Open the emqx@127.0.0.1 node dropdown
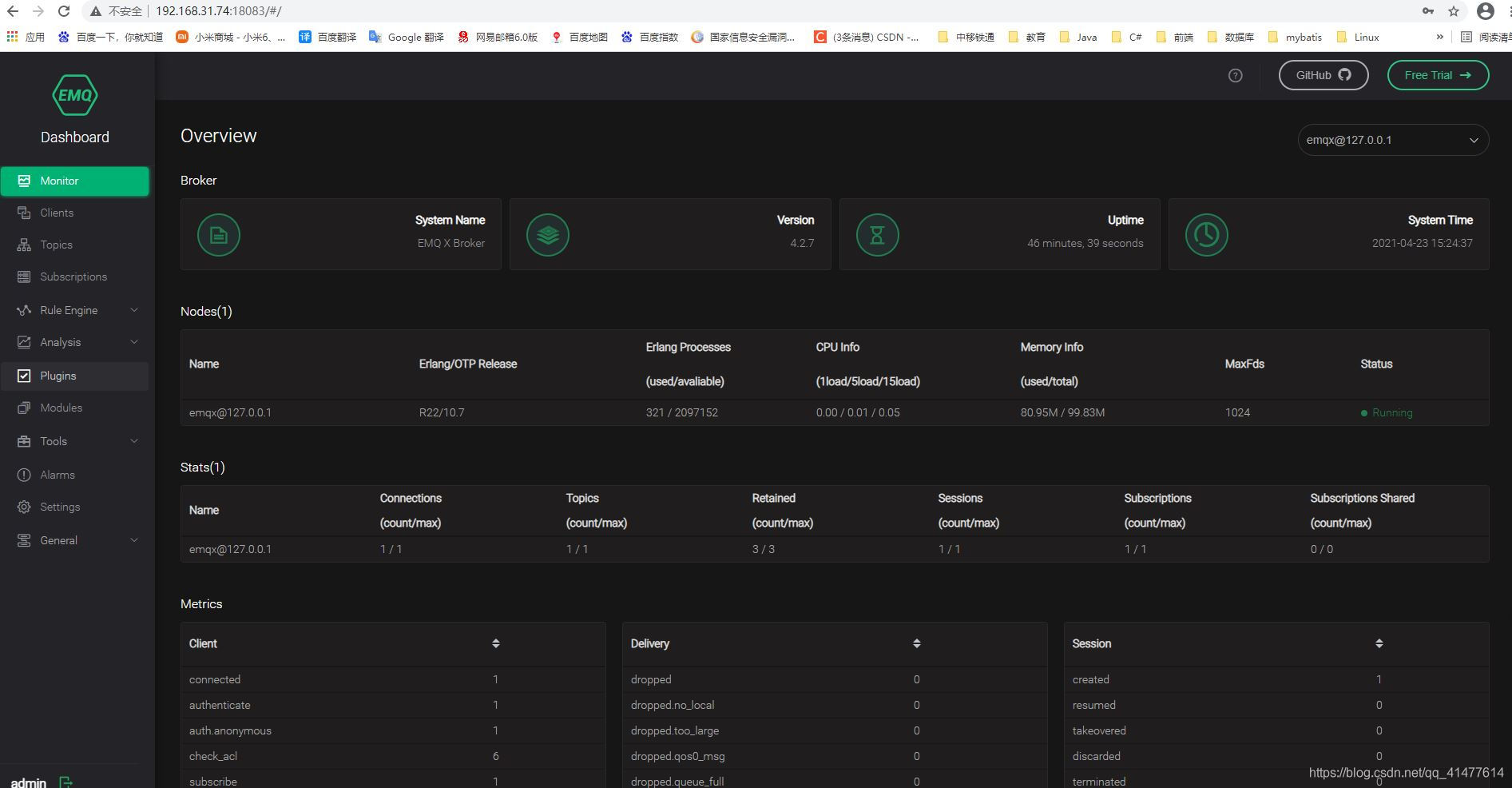Screen dimensions: 1512x788 click(1393, 140)
